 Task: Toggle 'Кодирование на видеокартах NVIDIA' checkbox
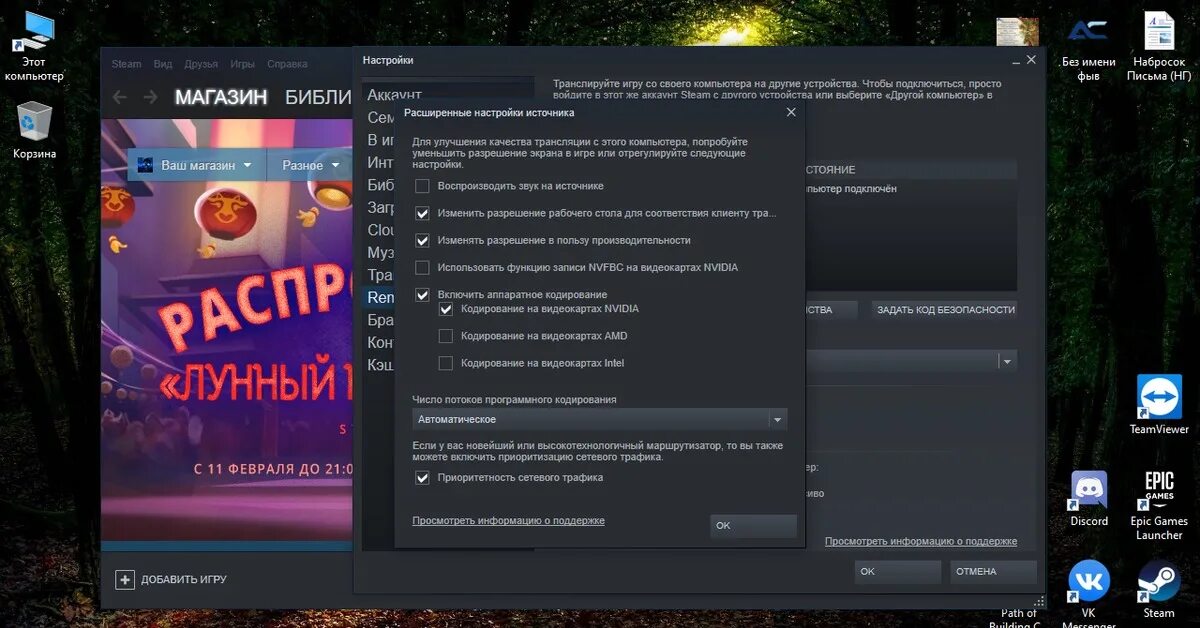coord(446,309)
